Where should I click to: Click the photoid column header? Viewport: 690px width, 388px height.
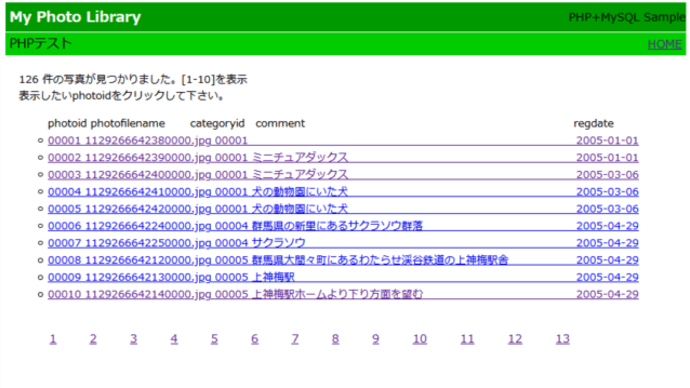pyautogui.click(x=67, y=123)
